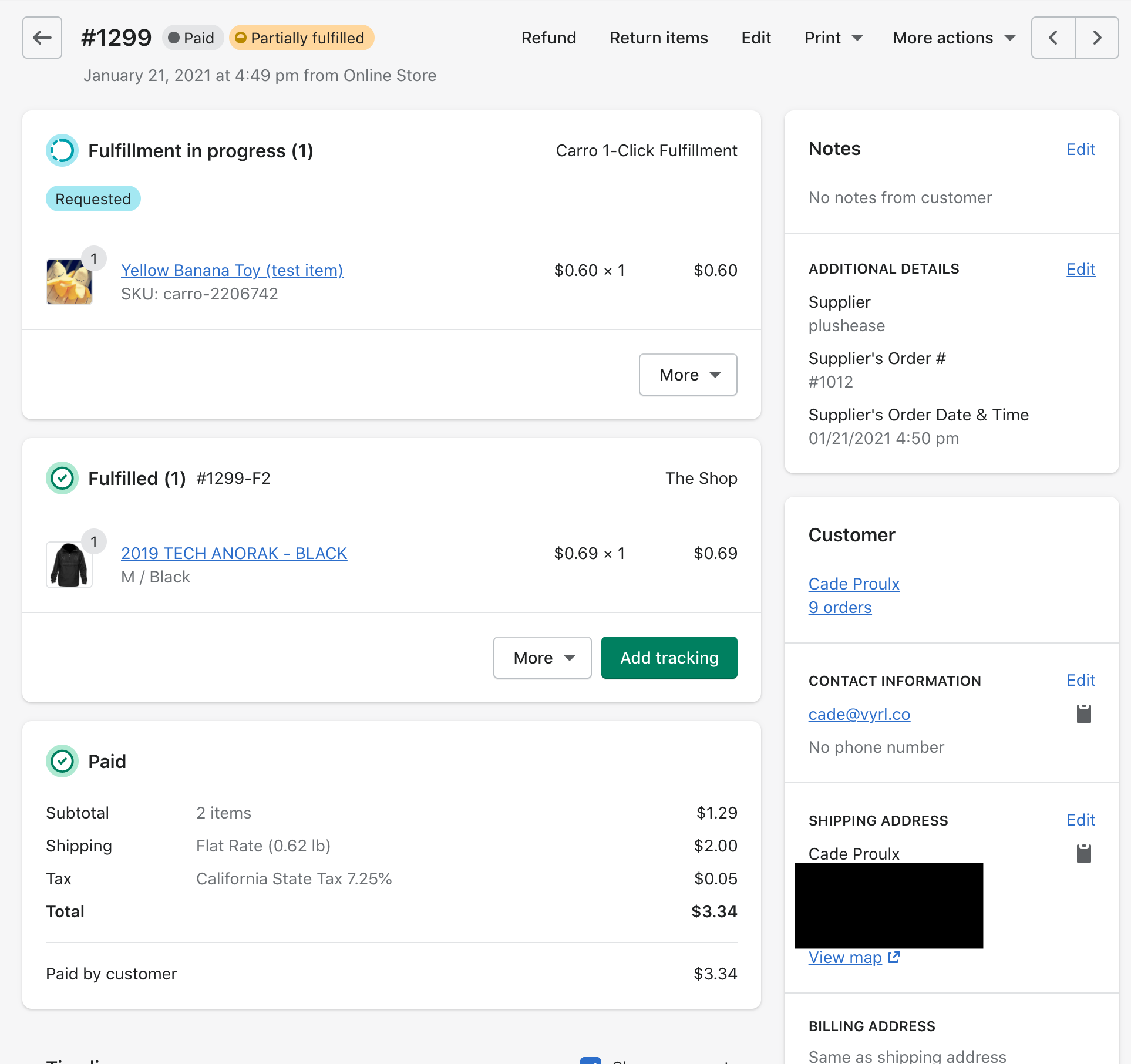The width and height of the screenshot is (1131, 1064).
Task: Open More dropdown beside Add tracking
Action: (x=542, y=658)
